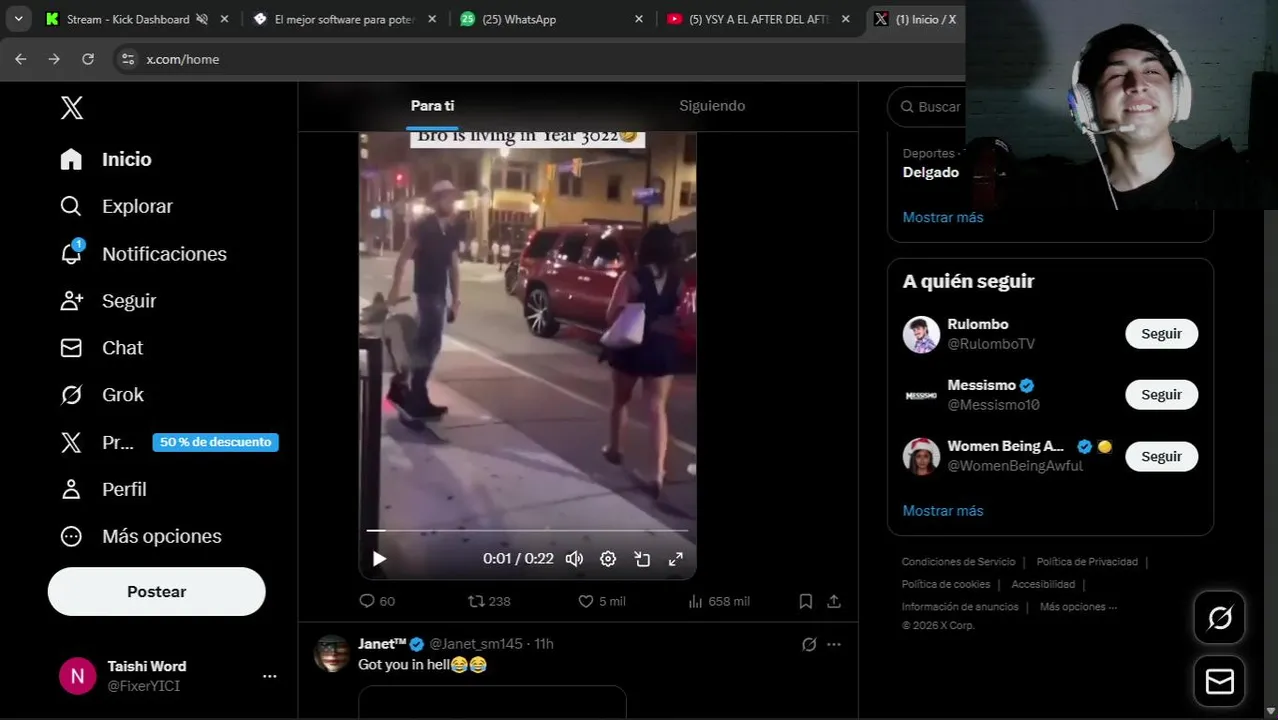Open Política de cookies link
The height and width of the screenshot is (720, 1278).
click(946, 584)
